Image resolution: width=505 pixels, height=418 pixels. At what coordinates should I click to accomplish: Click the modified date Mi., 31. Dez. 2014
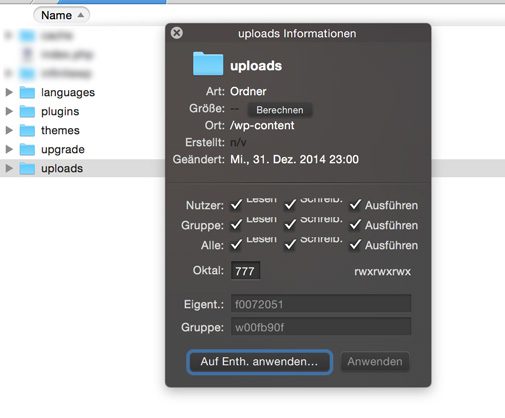[294, 159]
